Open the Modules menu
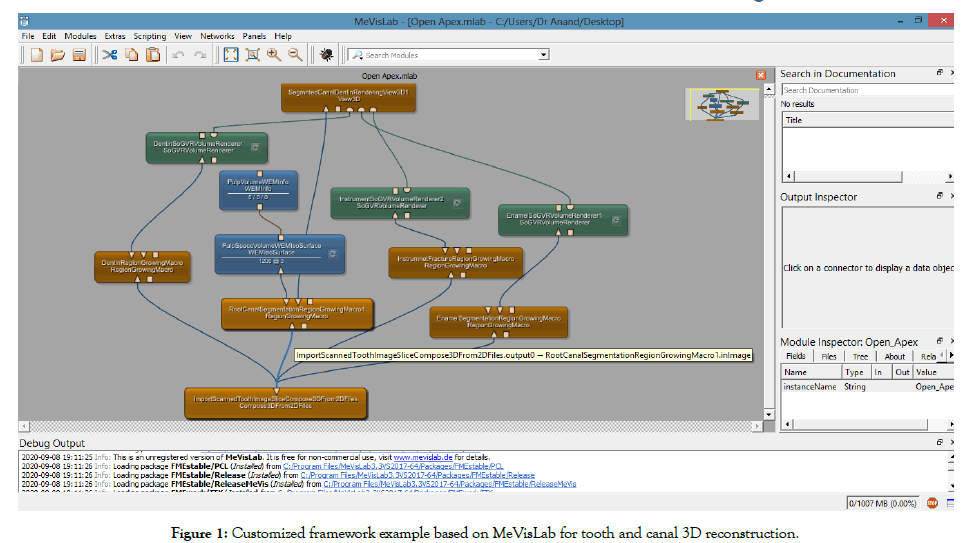975x543 pixels. [80, 36]
